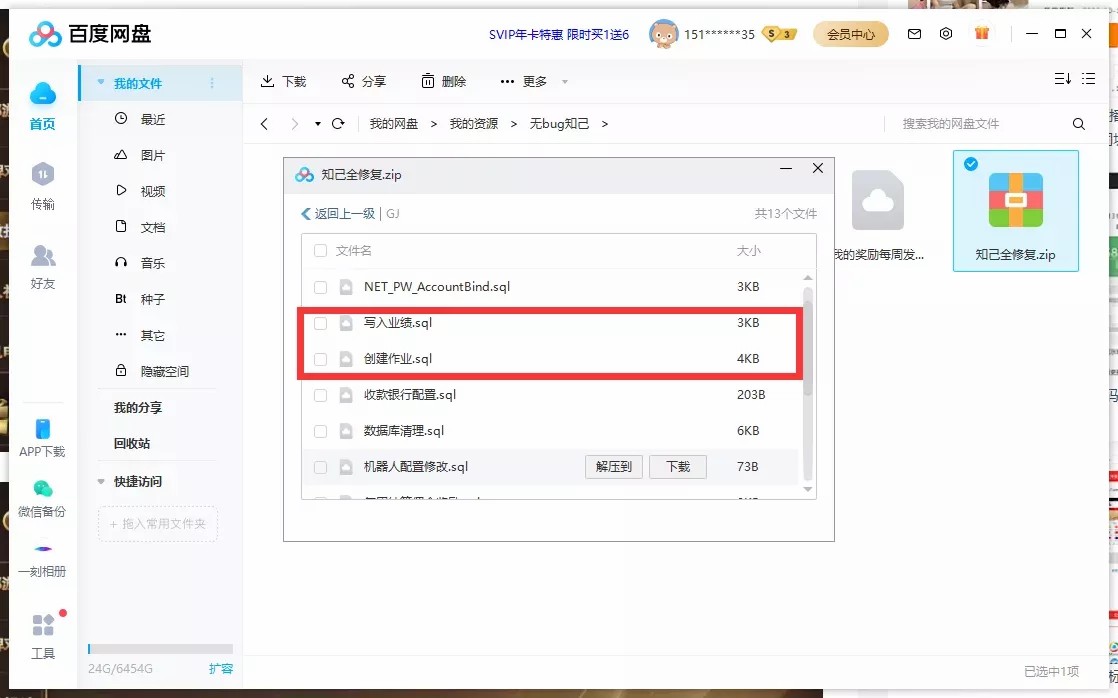Open the navigation history dropdown arrow
This screenshot has width=1118, height=698.
(x=317, y=124)
